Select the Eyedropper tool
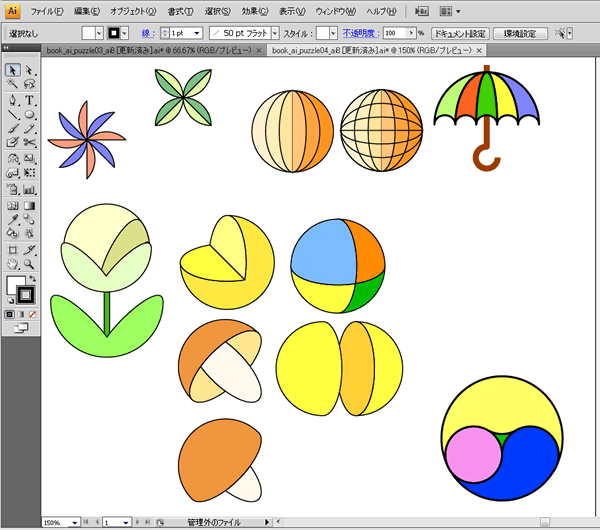This screenshot has height=530, width=600. [x=13, y=220]
